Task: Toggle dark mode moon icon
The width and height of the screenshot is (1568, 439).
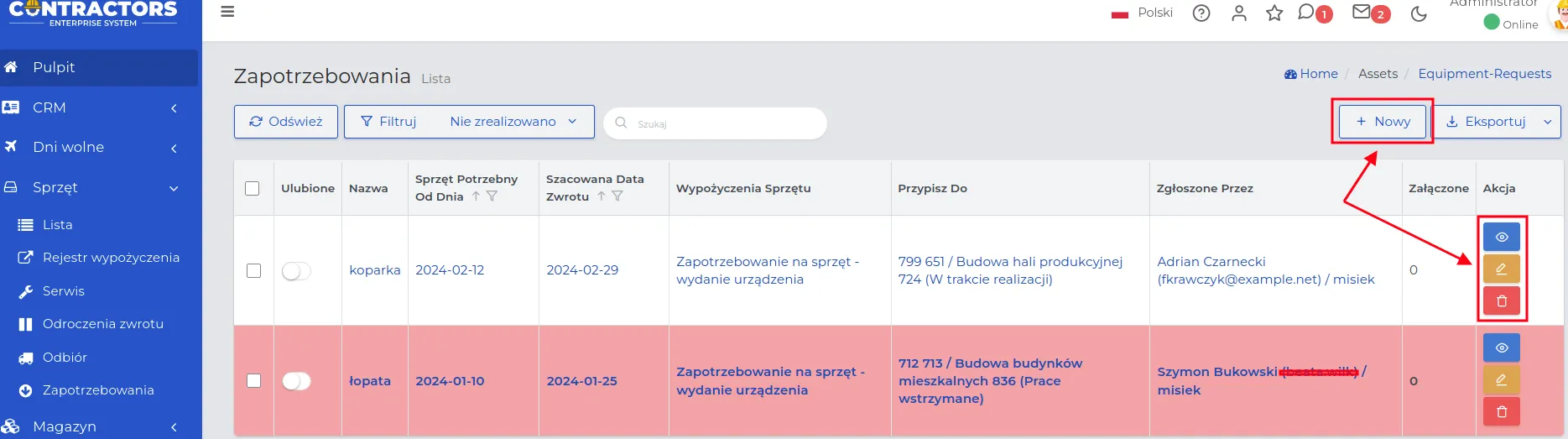Action: (1419, 13)
